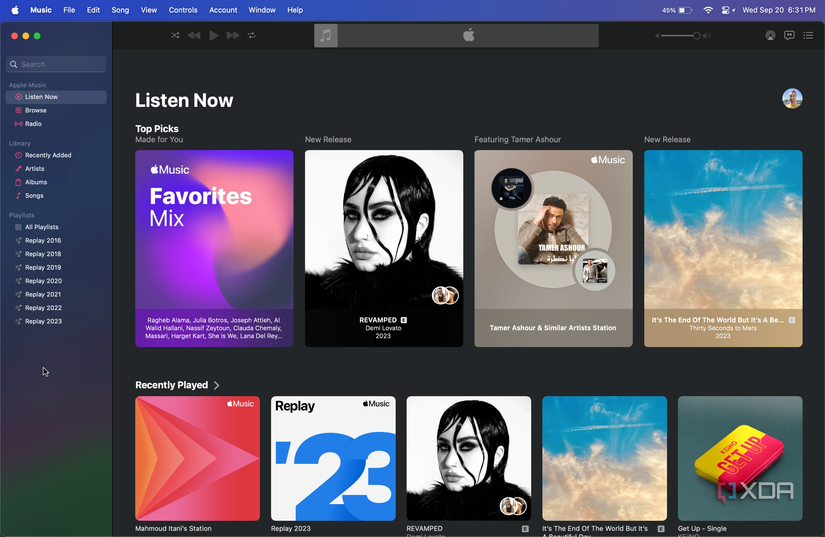825x537 pixels.
Task: Click the music note artwork placeholder
Action: point(326,36)
